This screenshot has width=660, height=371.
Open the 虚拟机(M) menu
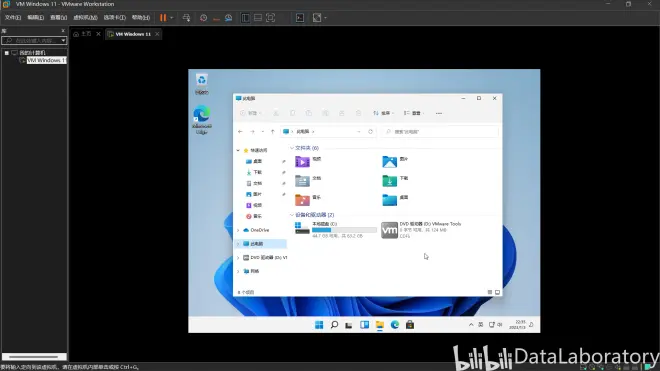tap(85, 18)
